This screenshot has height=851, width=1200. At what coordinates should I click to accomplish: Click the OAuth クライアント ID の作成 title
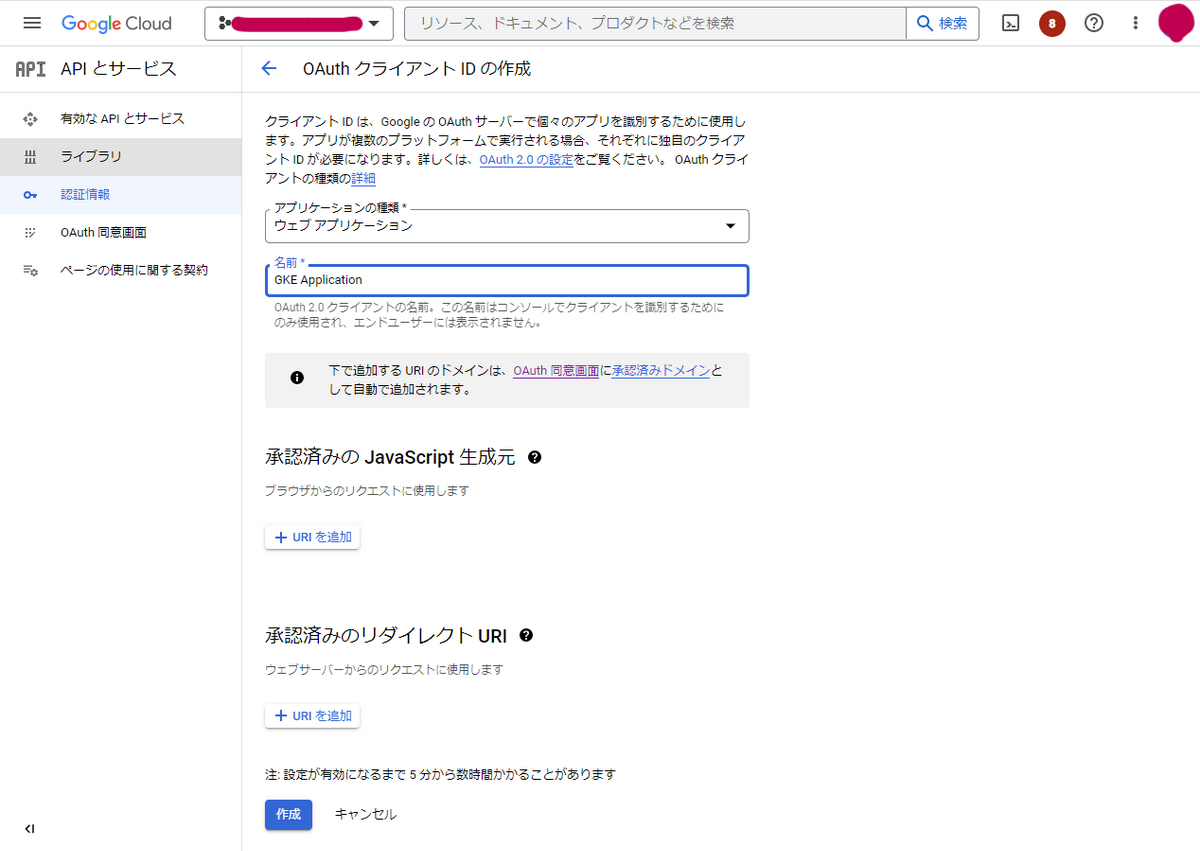coord(417,69)
